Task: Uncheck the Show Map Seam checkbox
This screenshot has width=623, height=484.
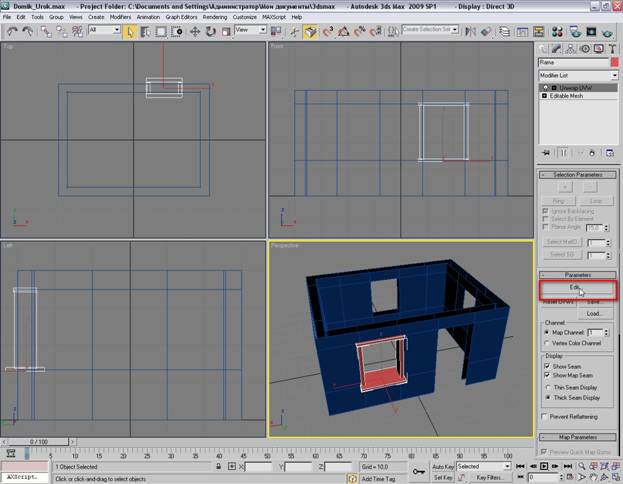Action: click(x=547, y=375)
